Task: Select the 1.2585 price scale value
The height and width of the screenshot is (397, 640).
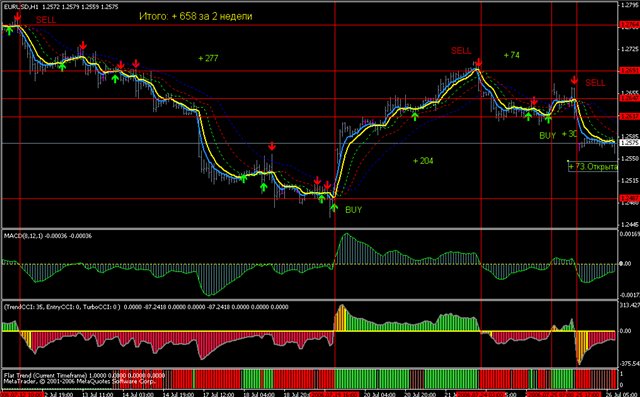Action: (630, 136)
